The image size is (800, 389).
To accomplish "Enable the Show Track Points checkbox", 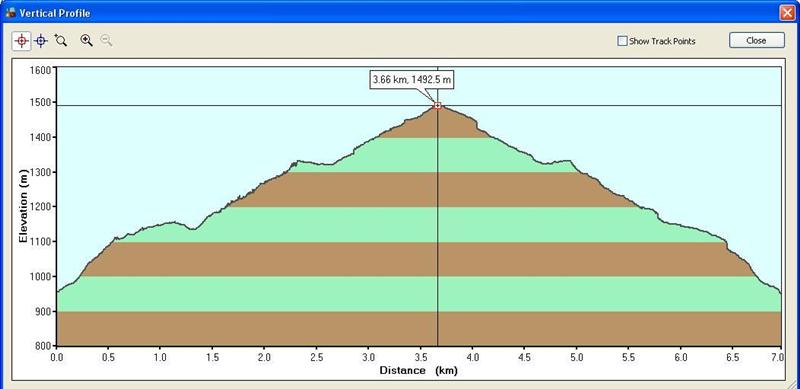I will coord(622,41).
